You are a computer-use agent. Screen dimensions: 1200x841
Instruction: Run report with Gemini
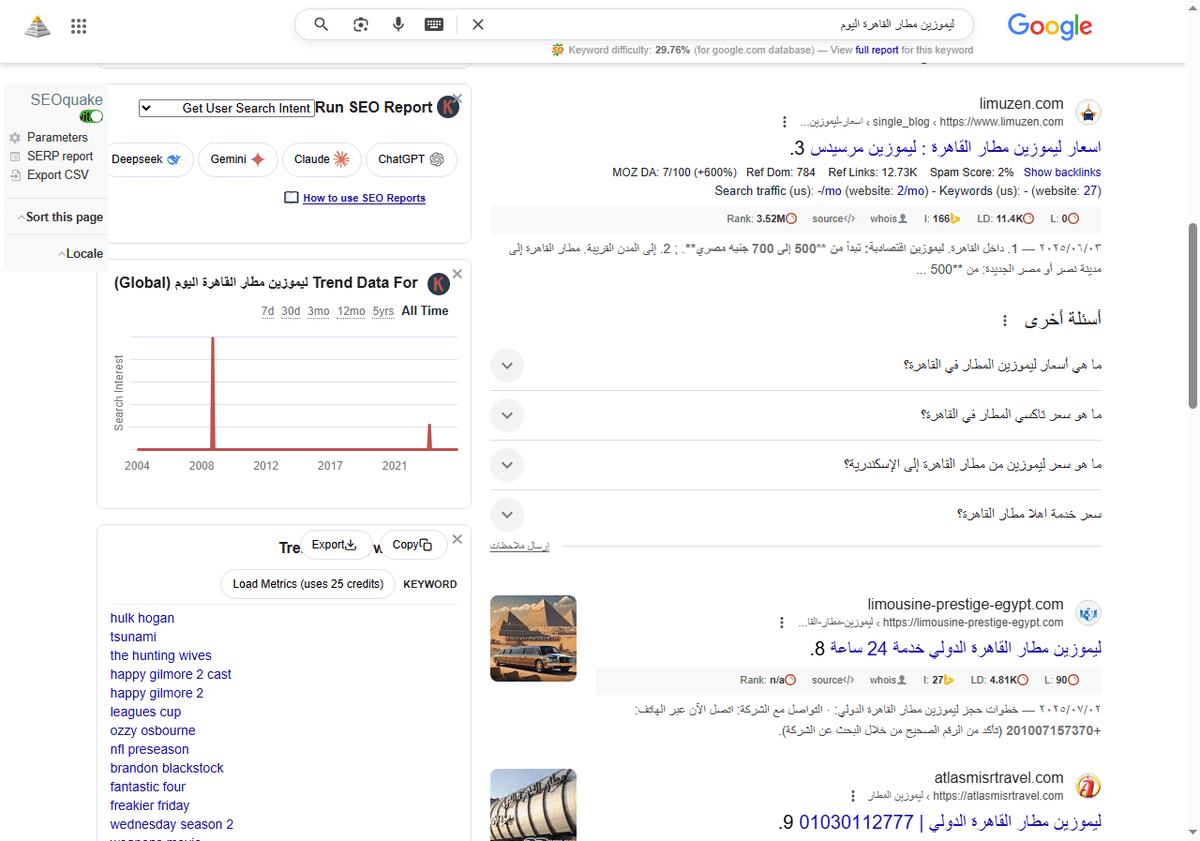(237, 158)
